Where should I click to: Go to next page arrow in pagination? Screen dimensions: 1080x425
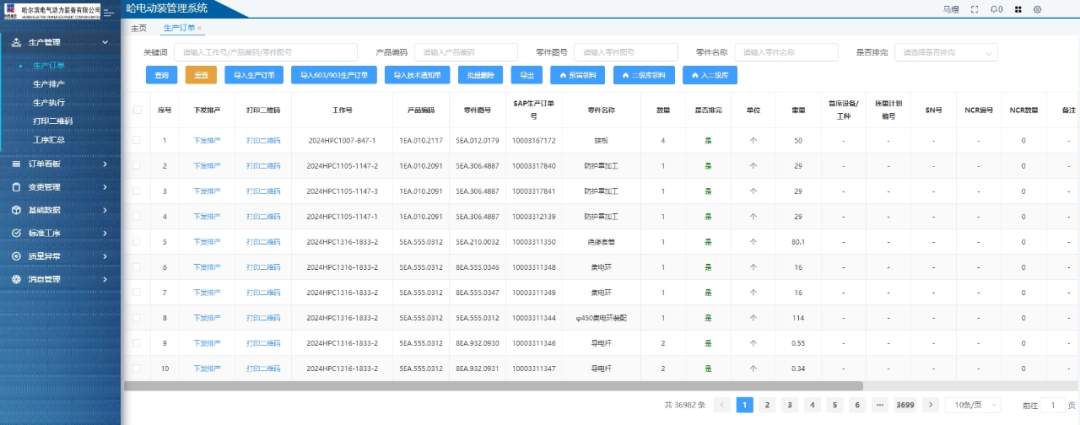click(x=931, y=405)
